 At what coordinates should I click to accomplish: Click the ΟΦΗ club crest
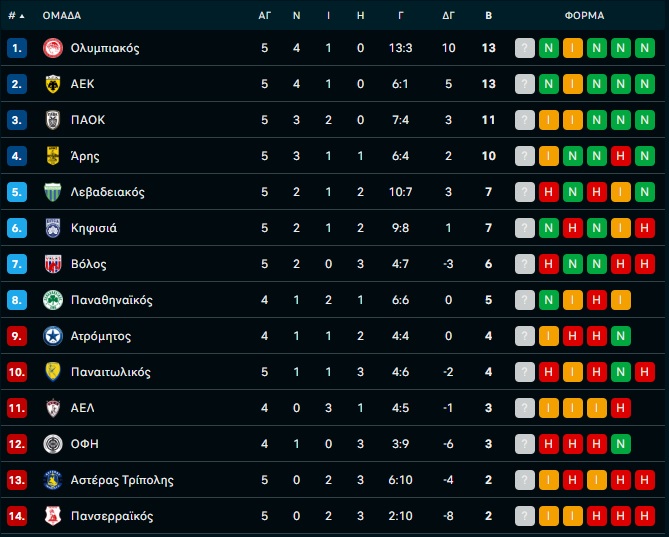click(53, 444)
